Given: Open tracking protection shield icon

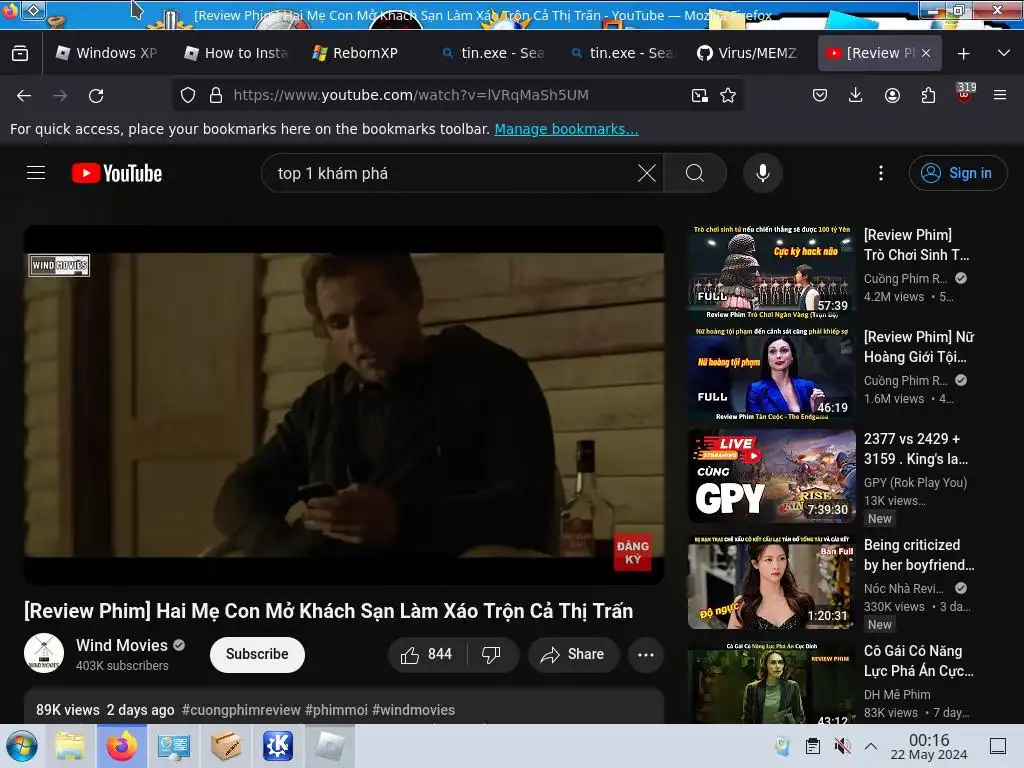Looking at the screenshot, I should (x=188, y=95).
